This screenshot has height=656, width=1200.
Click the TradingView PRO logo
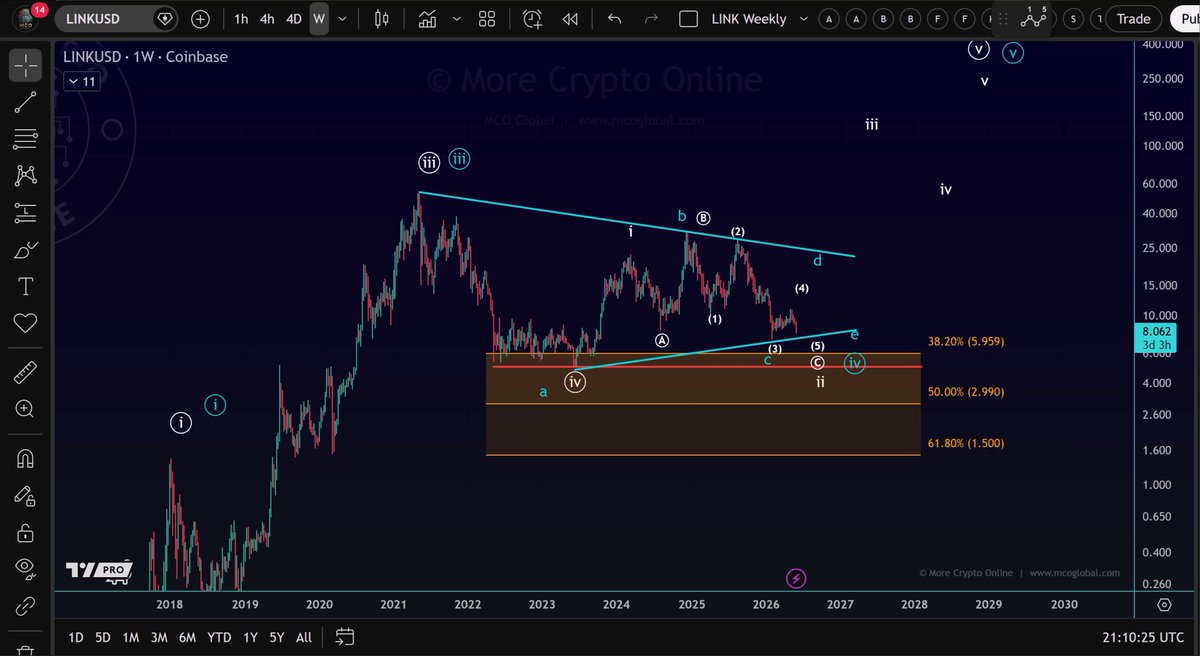[99, 570]
